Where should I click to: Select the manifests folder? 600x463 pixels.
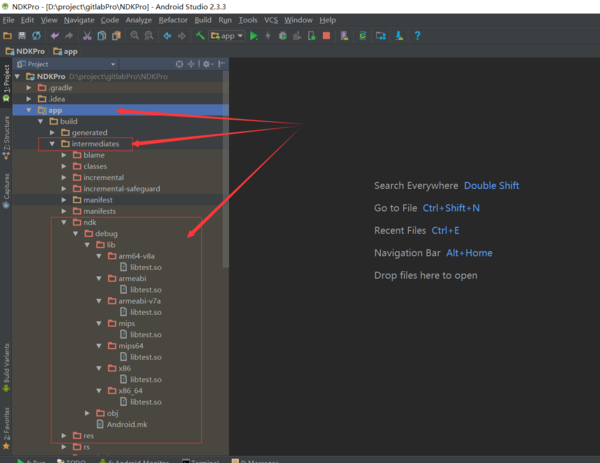pos(95,211)
